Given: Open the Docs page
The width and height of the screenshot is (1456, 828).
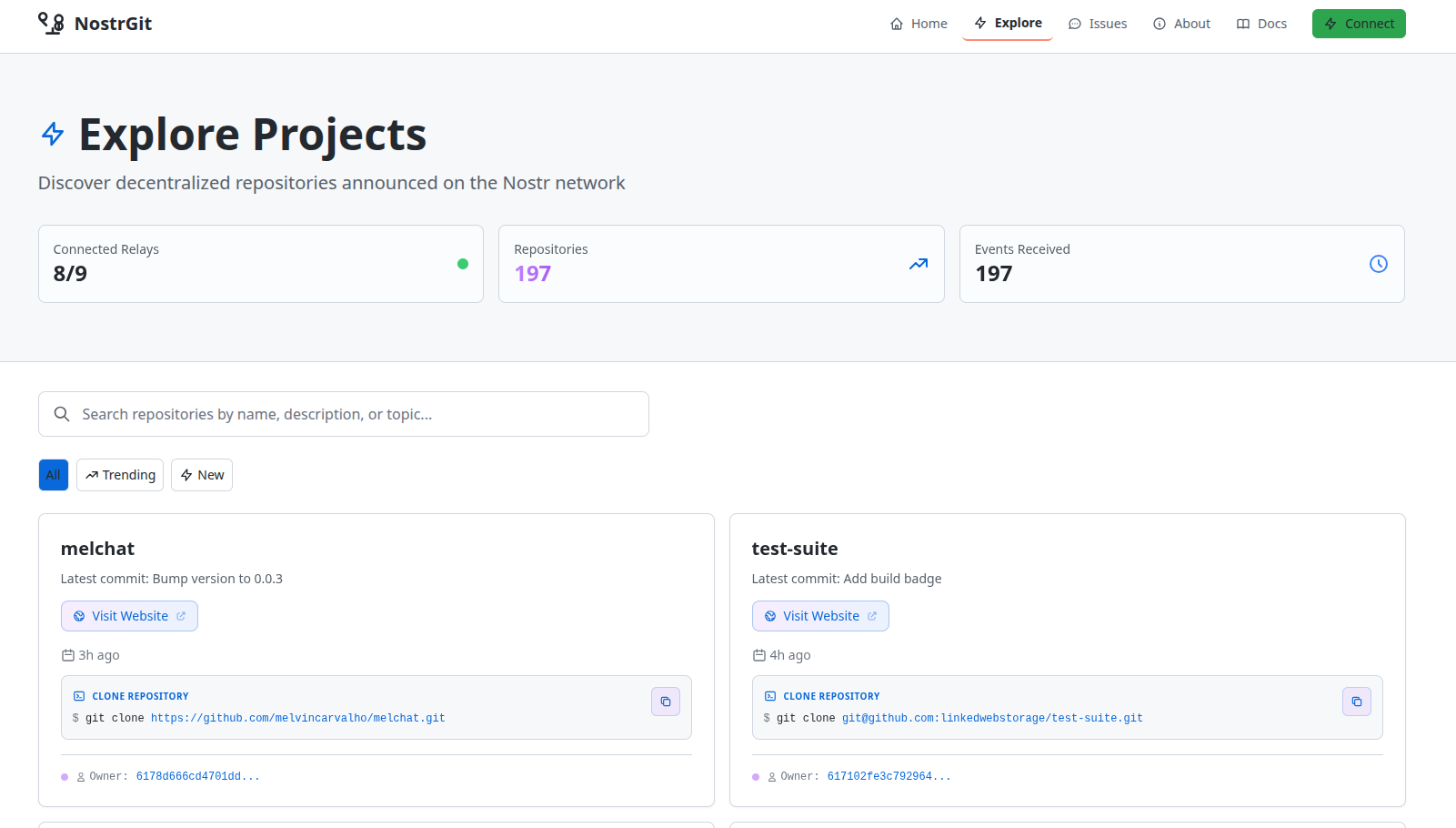Looking at the screenshot, I should click(1261, 24).
